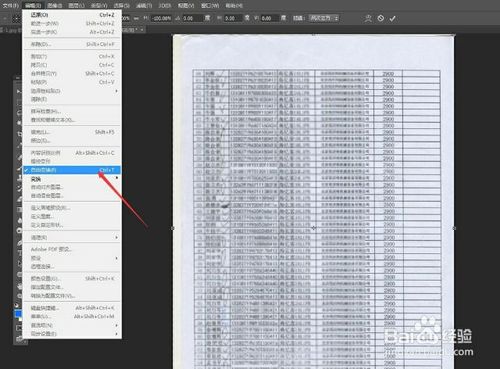This screenshot has height=369, width=500.
Task: Choose 还原(O) Ctrl+Z in Edit menu
Action: click(72, 15)
